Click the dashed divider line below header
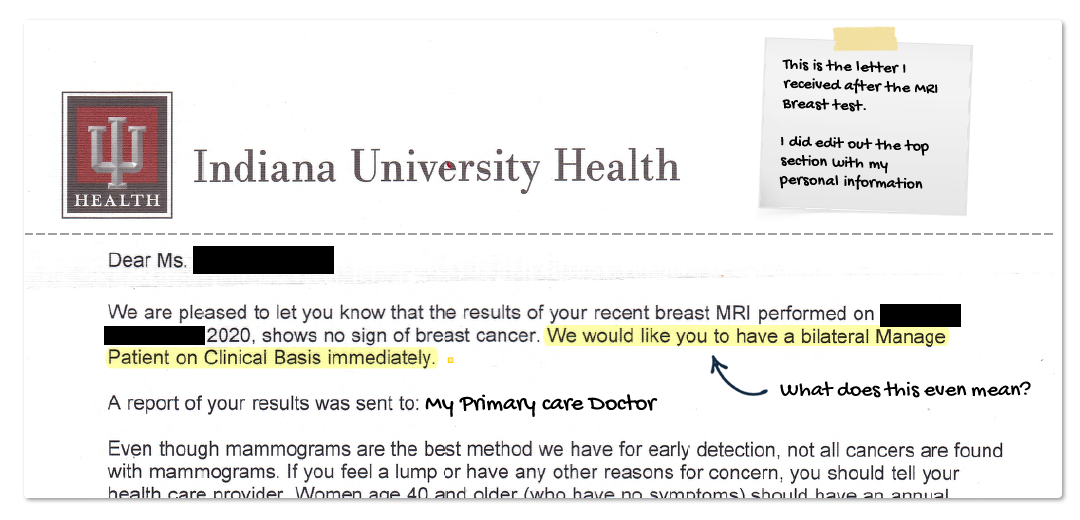The image size is (1080, 520). [539, 234]
